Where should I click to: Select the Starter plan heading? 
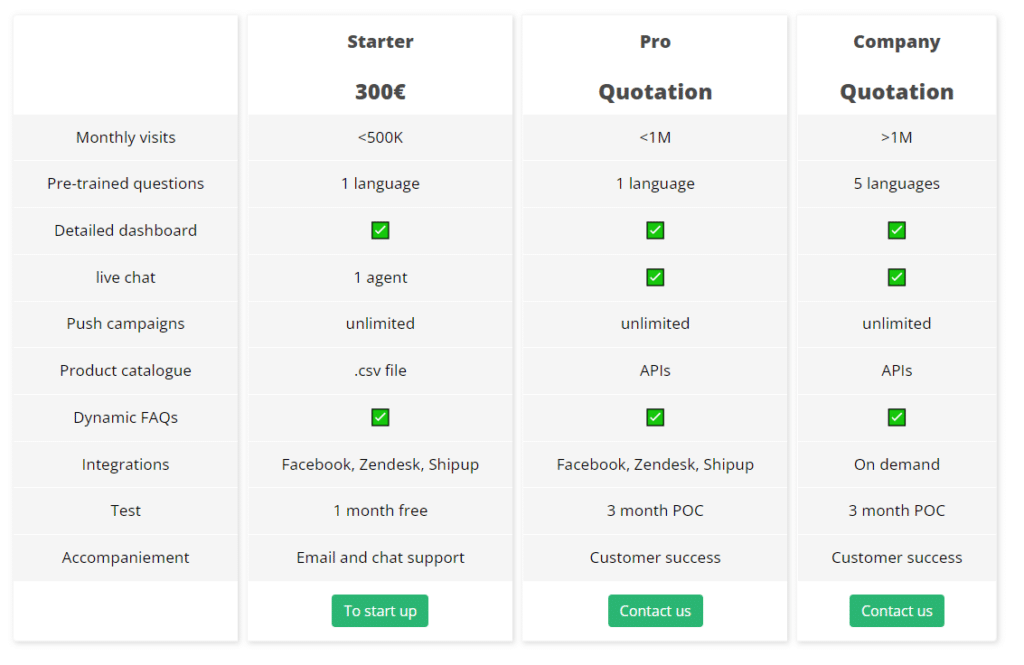coord(380,42)
